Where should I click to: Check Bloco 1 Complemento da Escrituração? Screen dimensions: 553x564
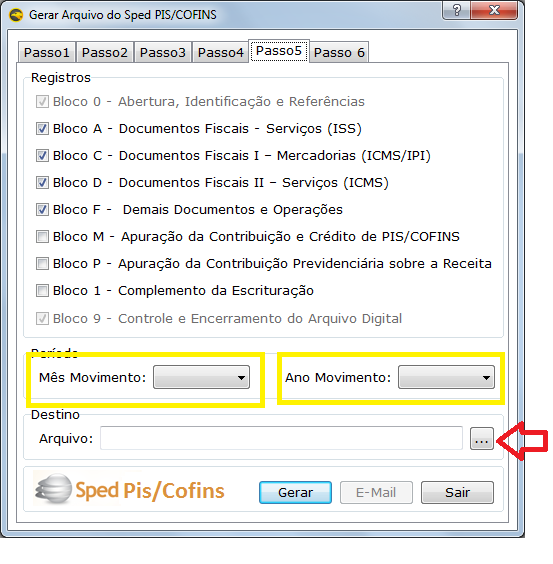pos(42,291)
